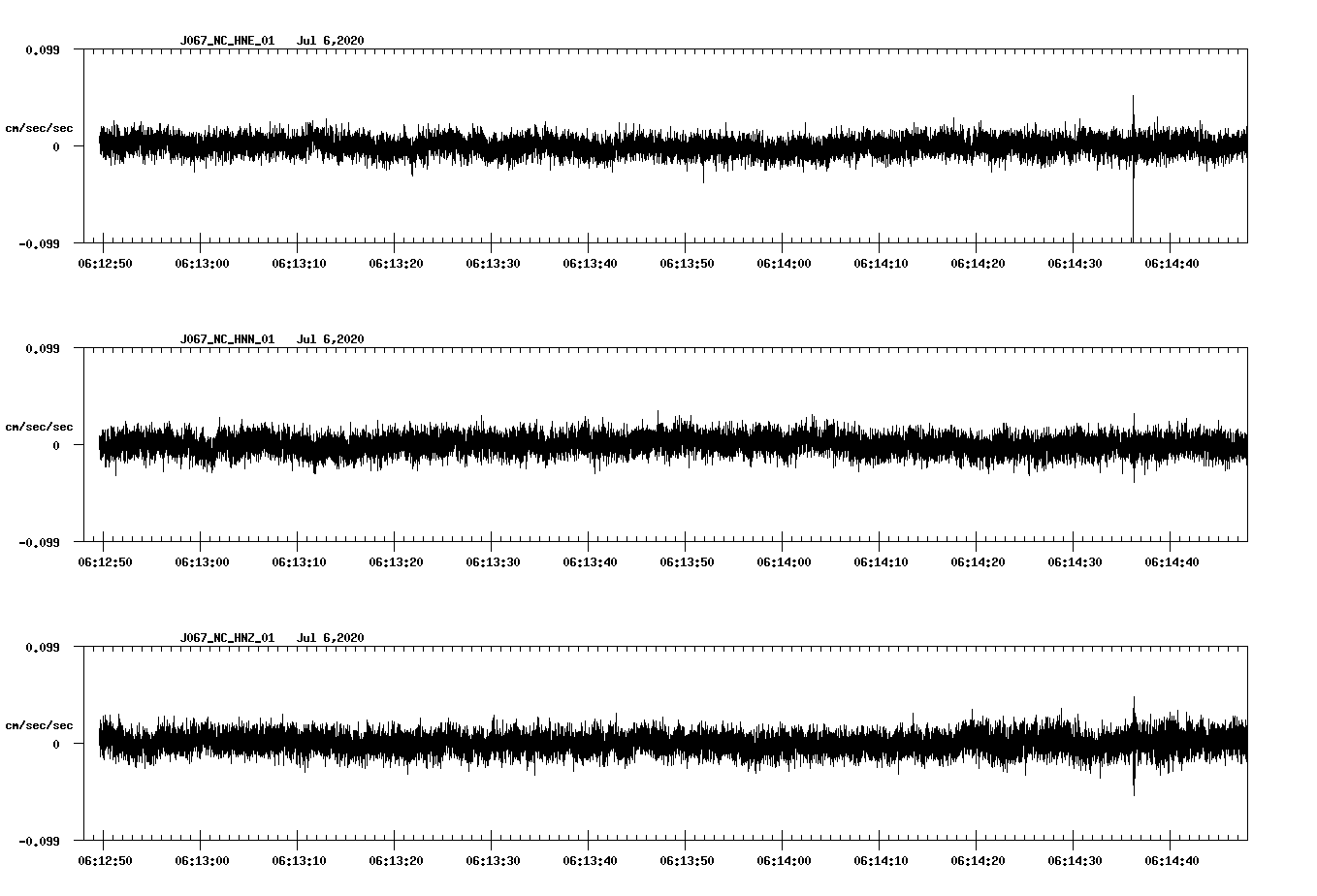Click the J067_NC_HNN_01 channel title
This screenshot has height=896, width=1317.
tap(227, 339)
